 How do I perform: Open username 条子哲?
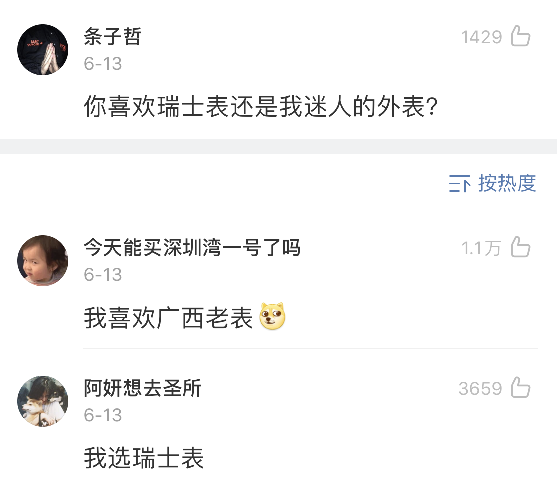(113, 36)
